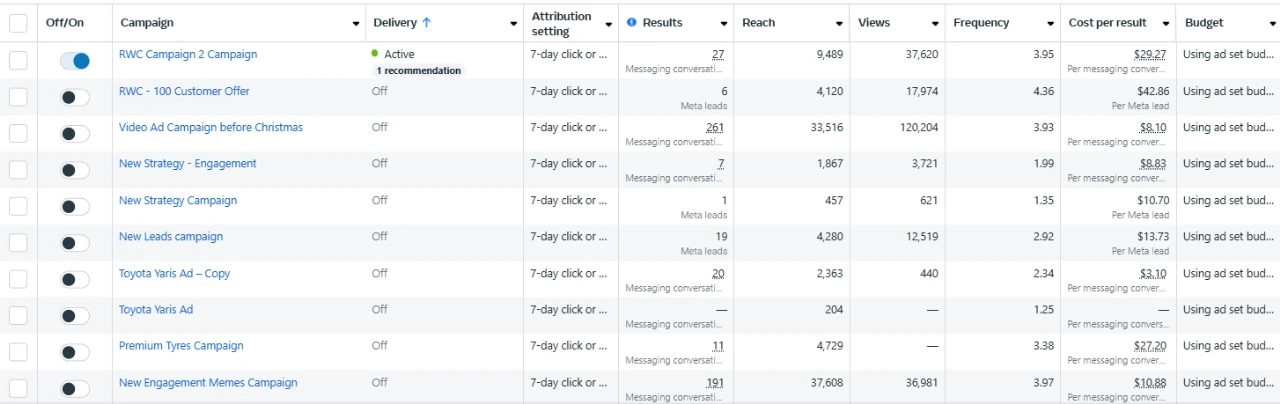Viewport: 1280px width, 404px height.
Task: Expand attribution setting for RWC Campaign 2
Action: (608, 55)
